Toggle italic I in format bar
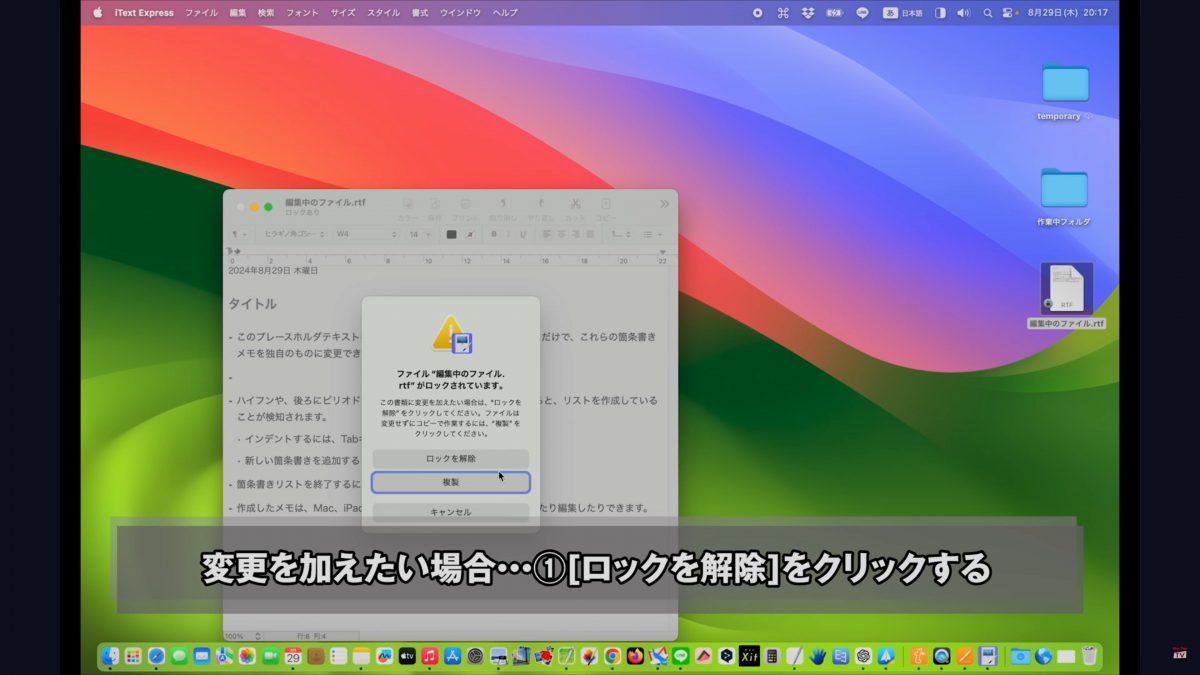The width and height of the screenshot is (1200, 675). (507, 234)
